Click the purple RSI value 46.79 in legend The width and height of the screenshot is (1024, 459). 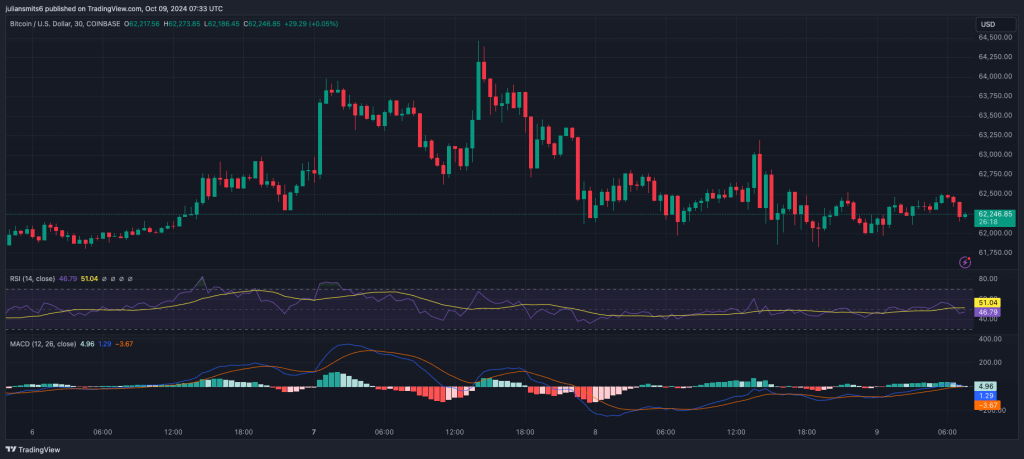tap(68, 279)
